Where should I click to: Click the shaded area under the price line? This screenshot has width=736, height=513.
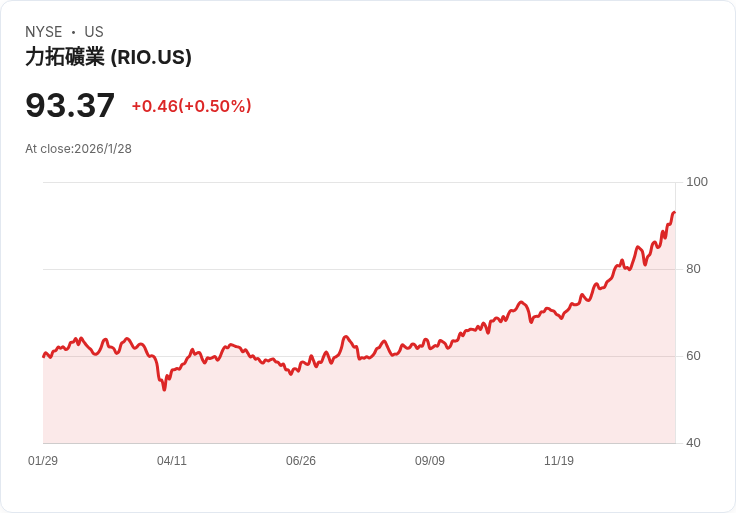pyautogui.click(x=359, y=404)
